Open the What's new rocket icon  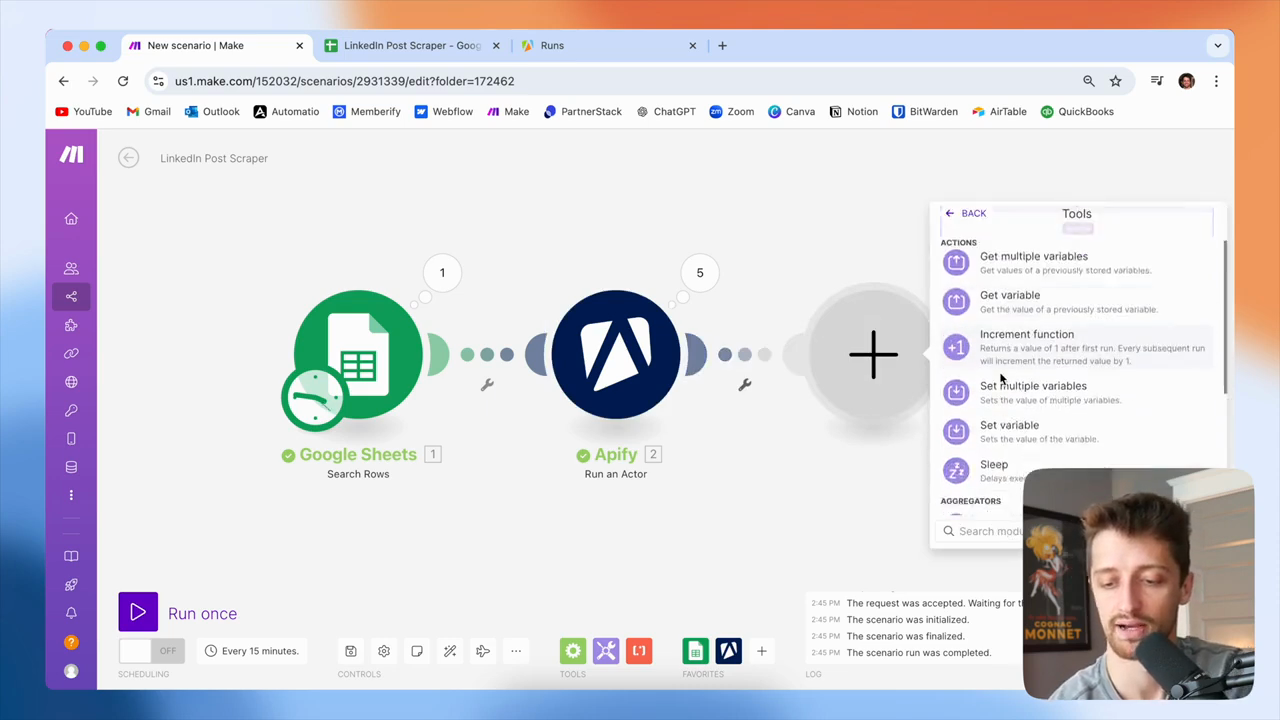[71, 585]
